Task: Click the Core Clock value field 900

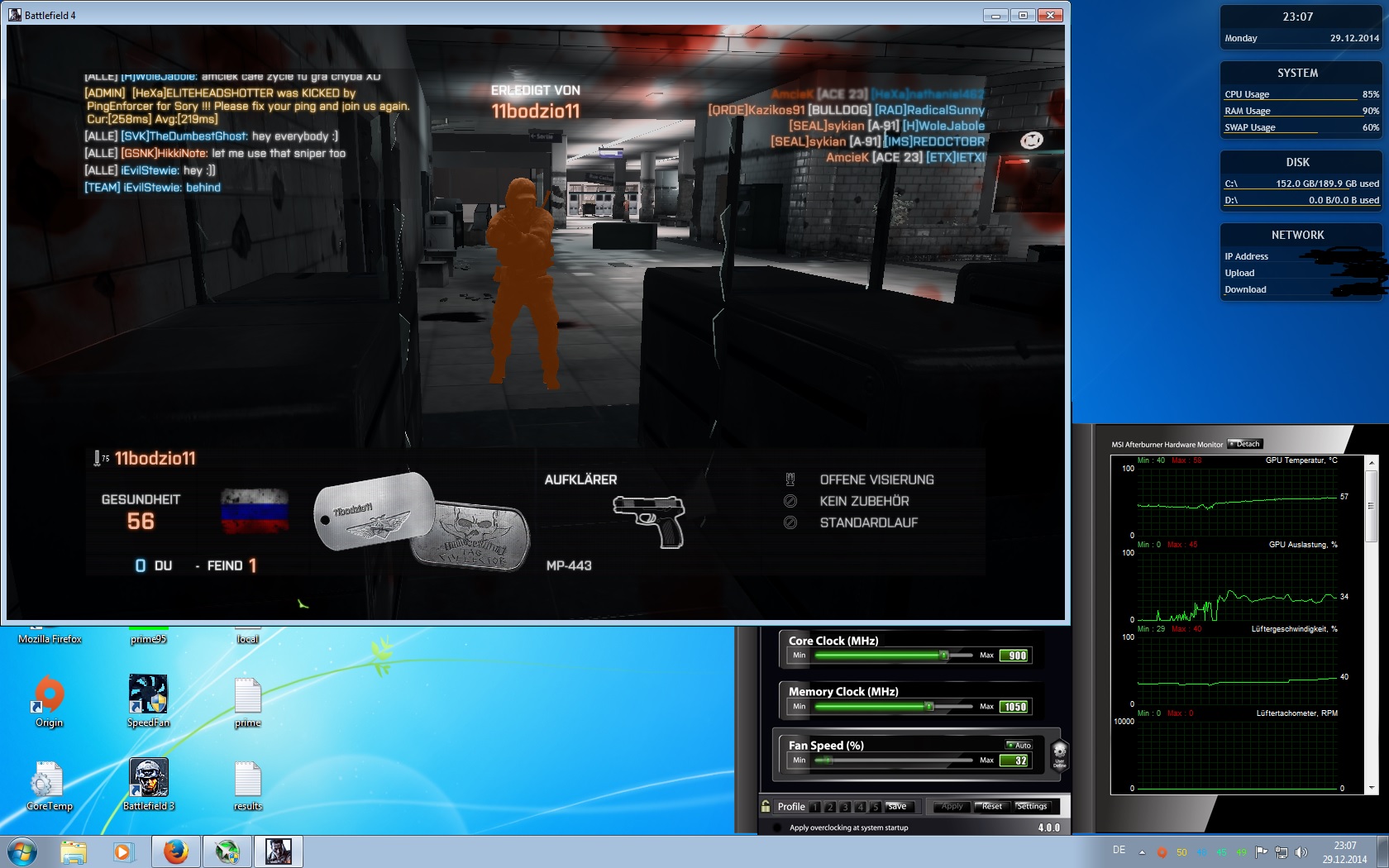Action: point(1014,656)
